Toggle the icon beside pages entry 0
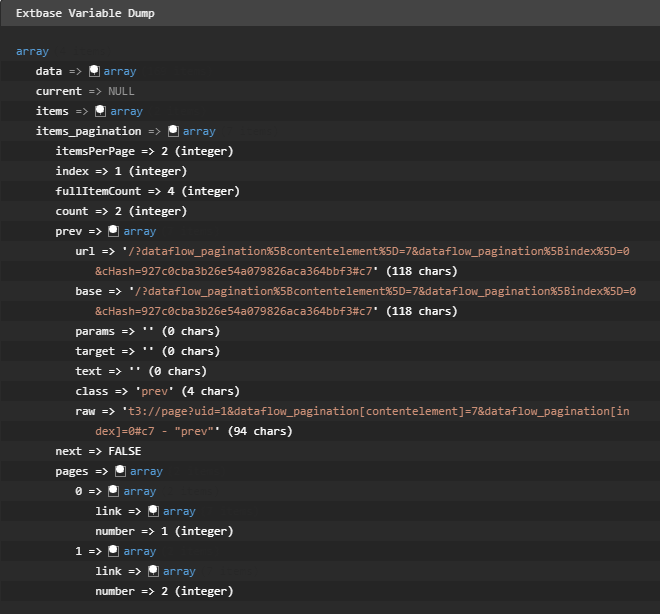 (114, 491)
